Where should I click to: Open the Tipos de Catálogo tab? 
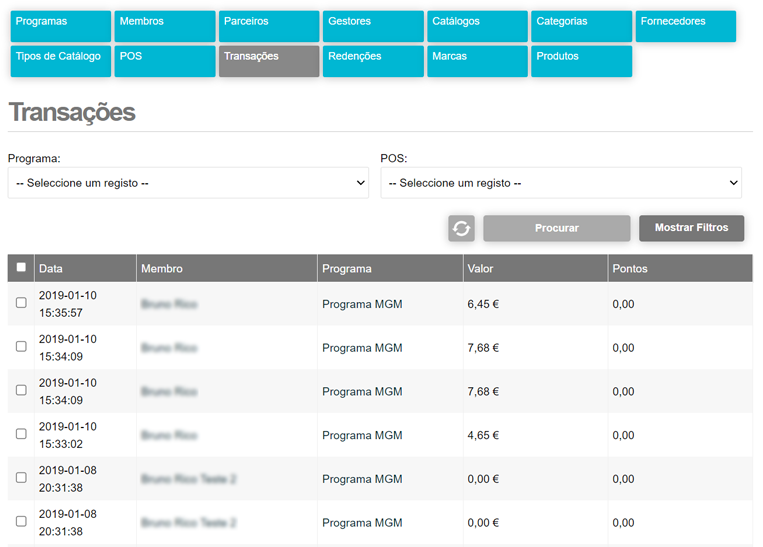pos(61,61)
